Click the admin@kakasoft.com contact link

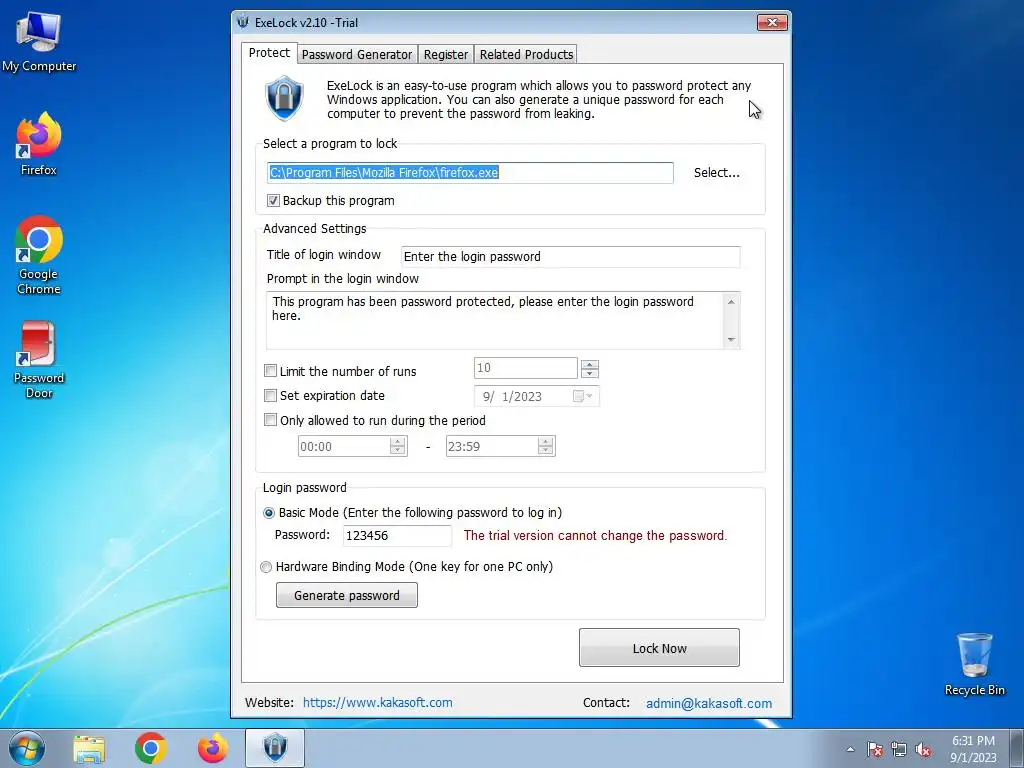(709, 703)
